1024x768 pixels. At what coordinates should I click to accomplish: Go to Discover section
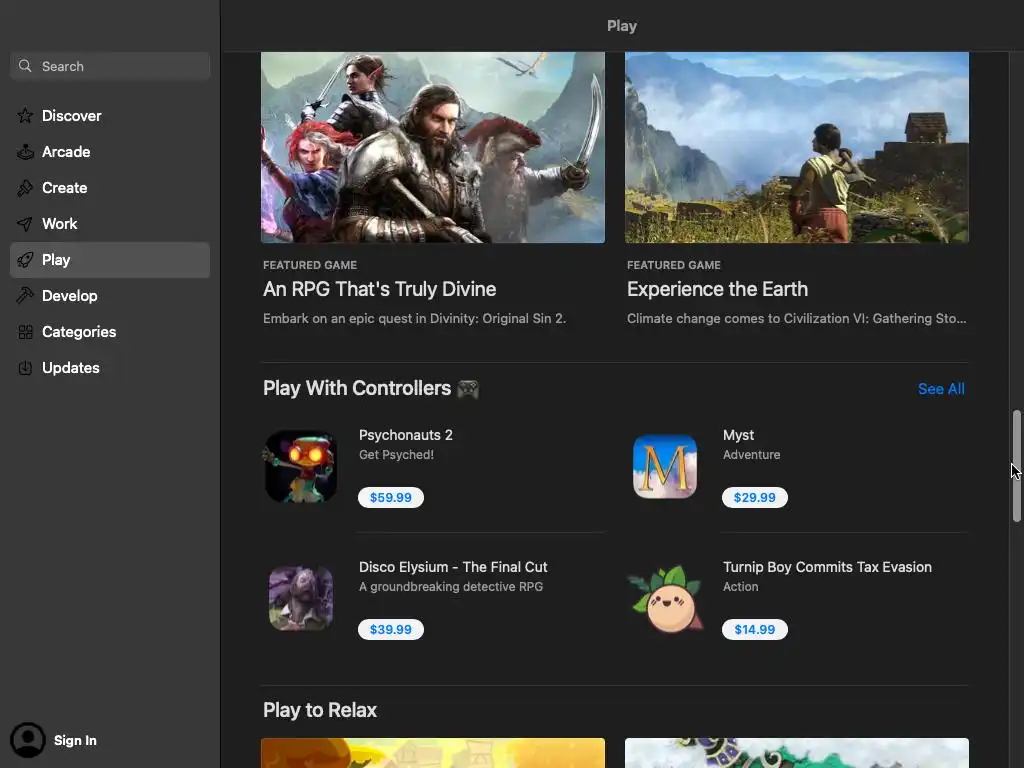coord(110,116)
